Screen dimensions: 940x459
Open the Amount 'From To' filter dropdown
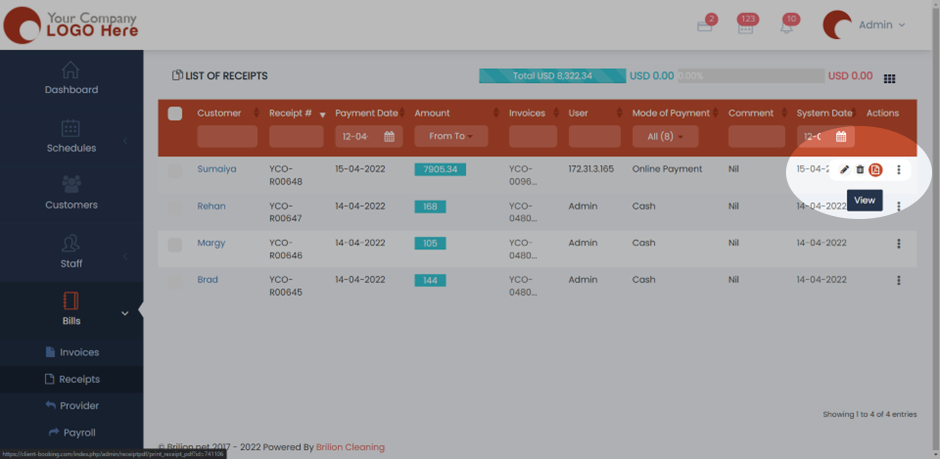pyautogui.click(x=451, y=136)
